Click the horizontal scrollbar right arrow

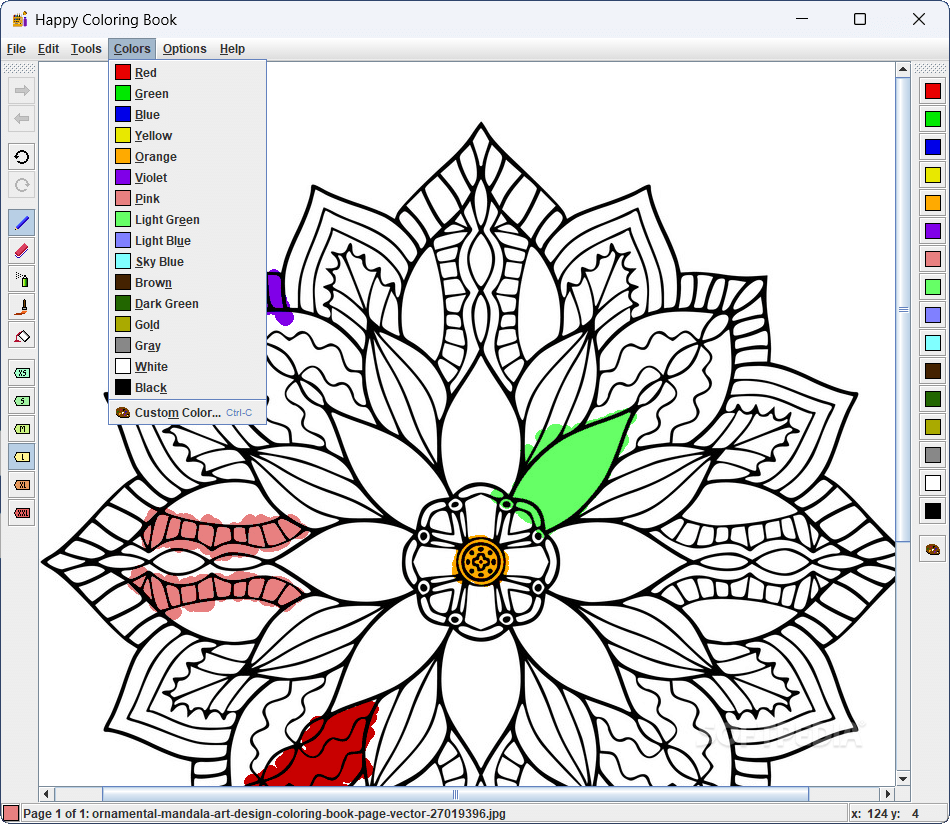(x=888, y=794)
